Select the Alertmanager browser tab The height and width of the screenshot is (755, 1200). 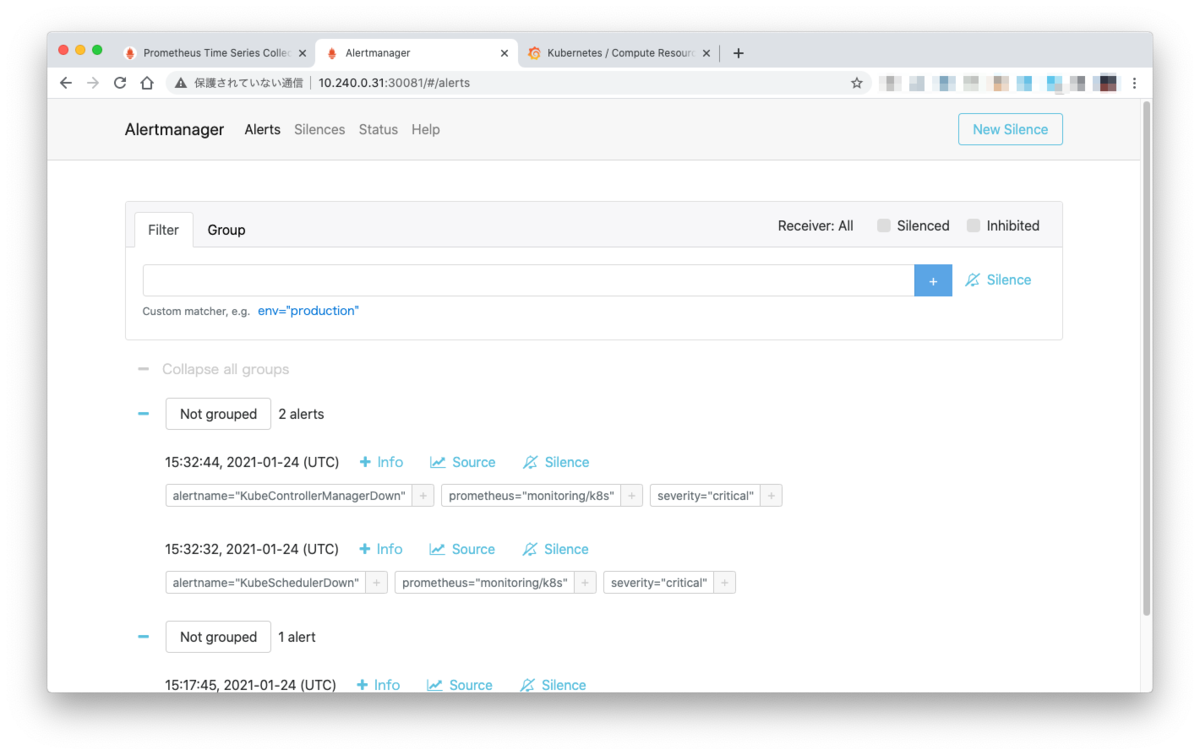(416, 53)
